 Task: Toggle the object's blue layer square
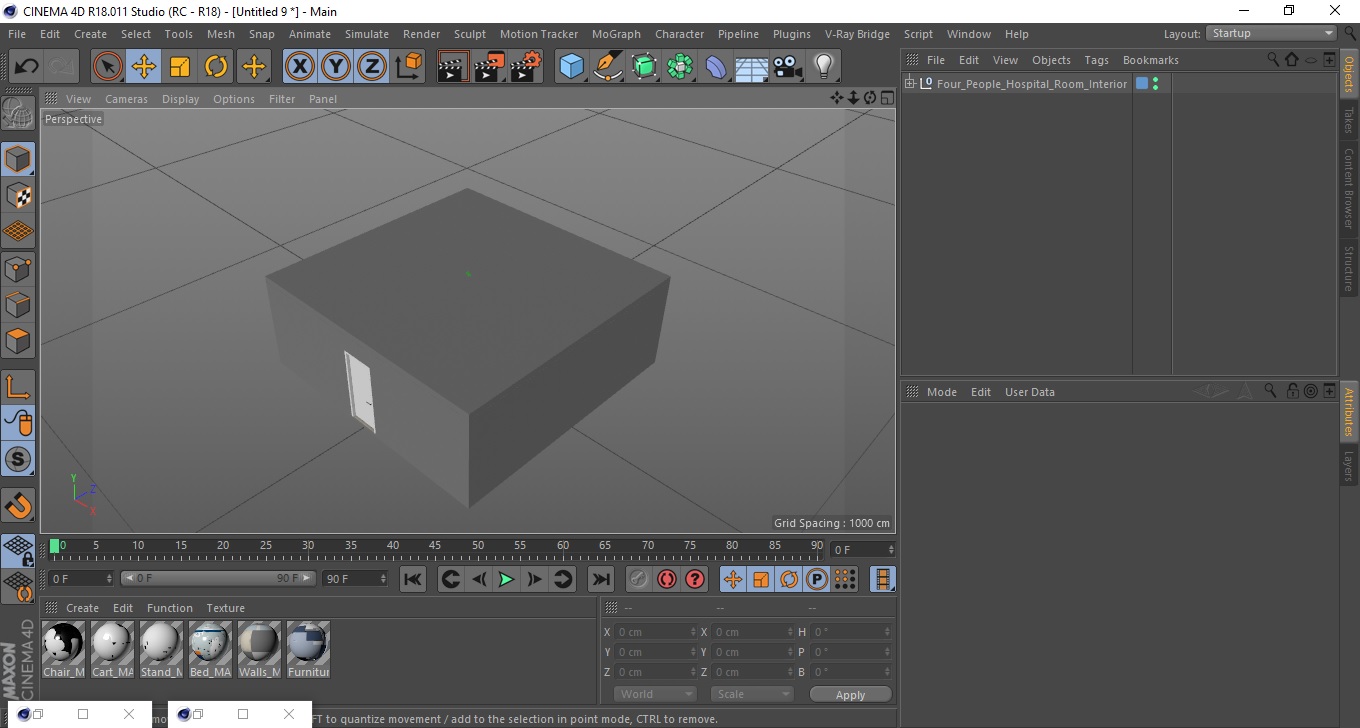click(1142, 83)
